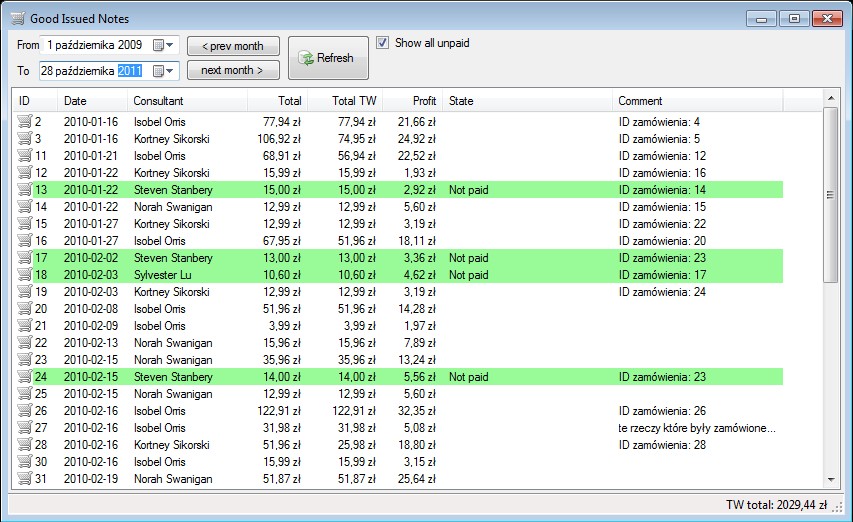Click the cart icon for note ID 15
This screenshot has height=522, width=853.
25,223
